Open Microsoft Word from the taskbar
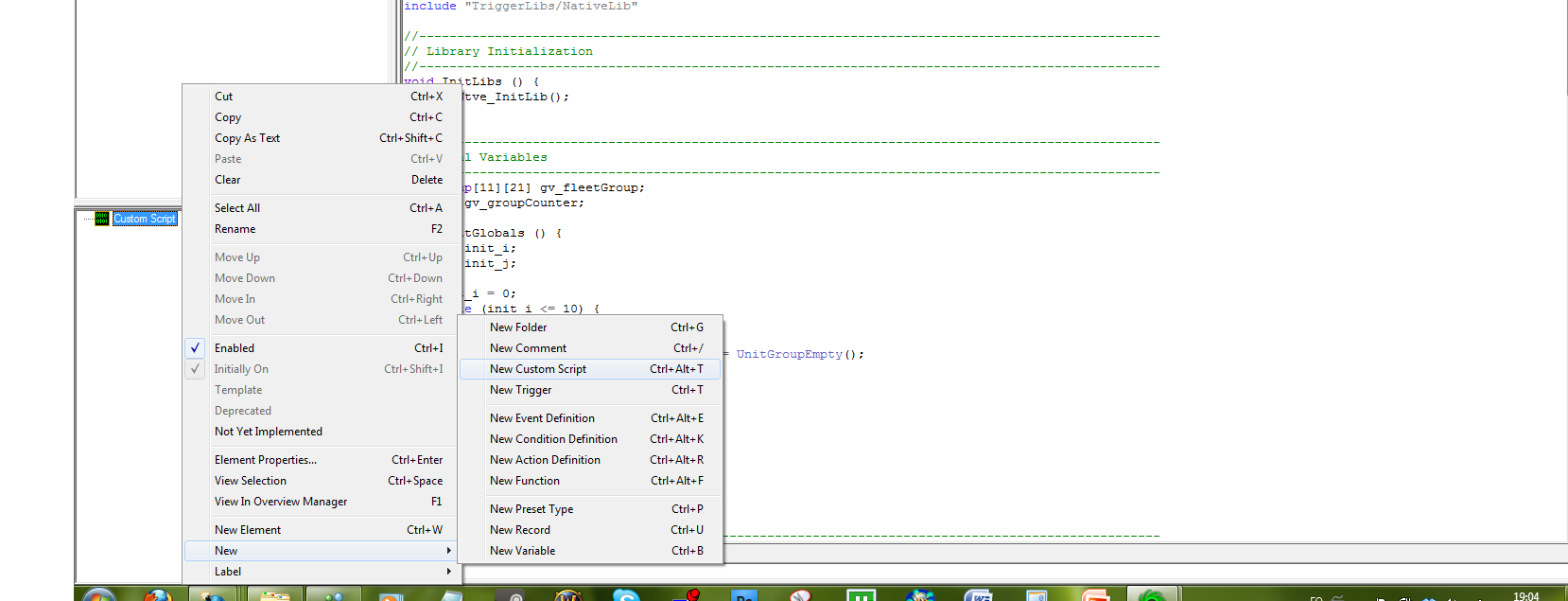Image resolution: width=1568 pixels, height=601 pixels. [978, 594]
